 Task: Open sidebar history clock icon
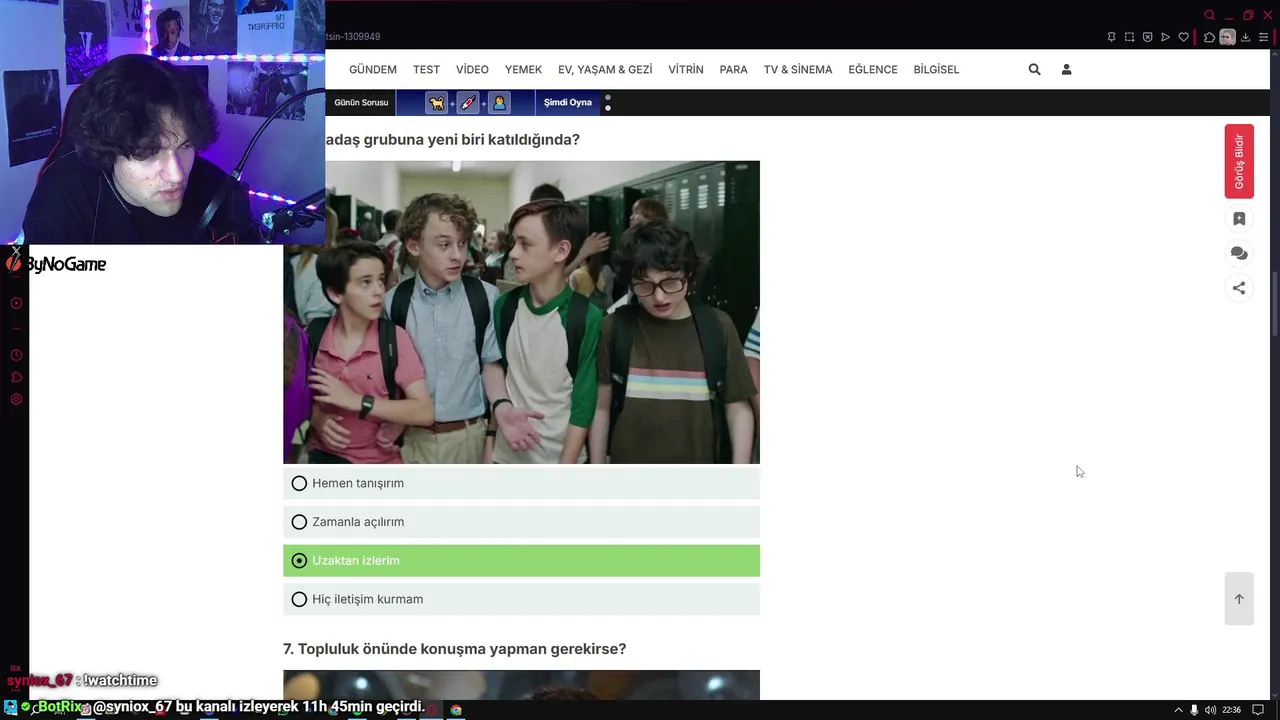click(x=16, y=355)
